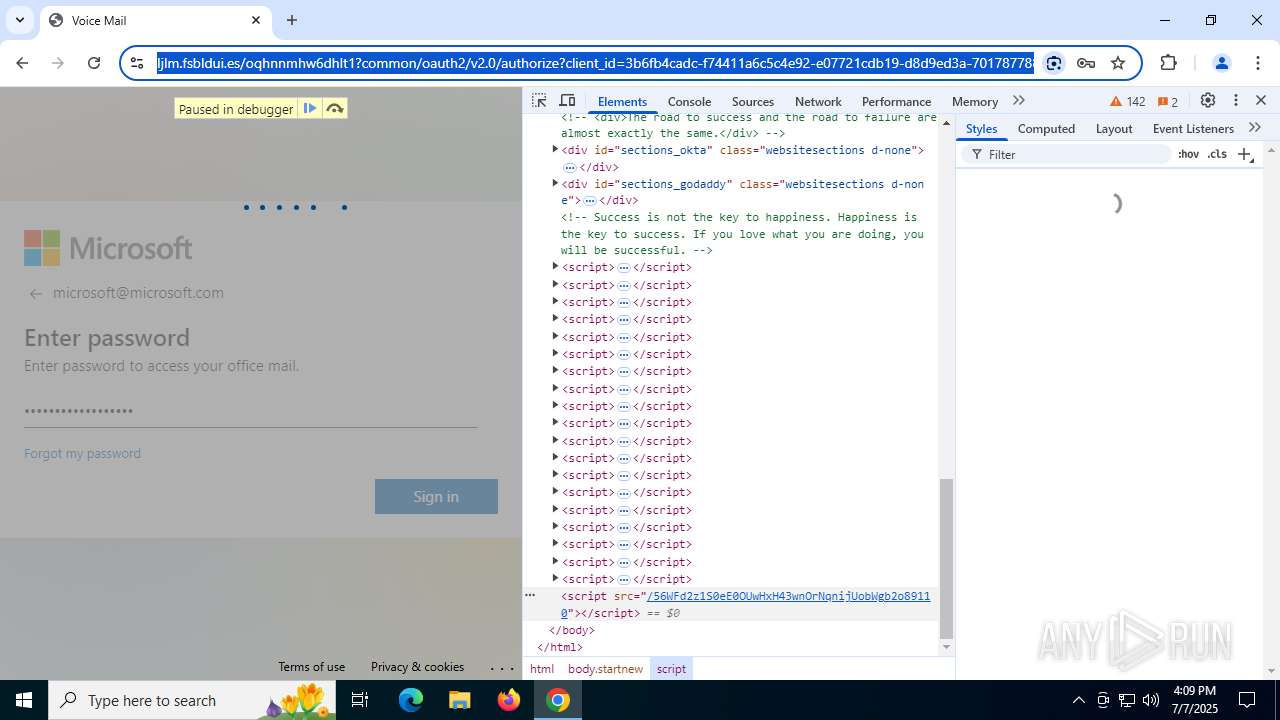Switch to the Network tab
This screenshot has height=720, width=1280.
point(818,102)
